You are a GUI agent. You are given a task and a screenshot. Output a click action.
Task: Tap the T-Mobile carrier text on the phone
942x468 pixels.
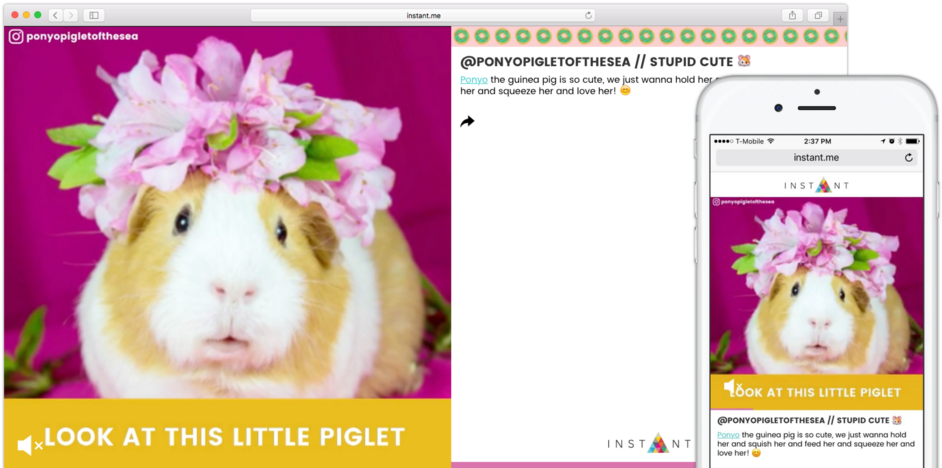[x=749, y=141]
